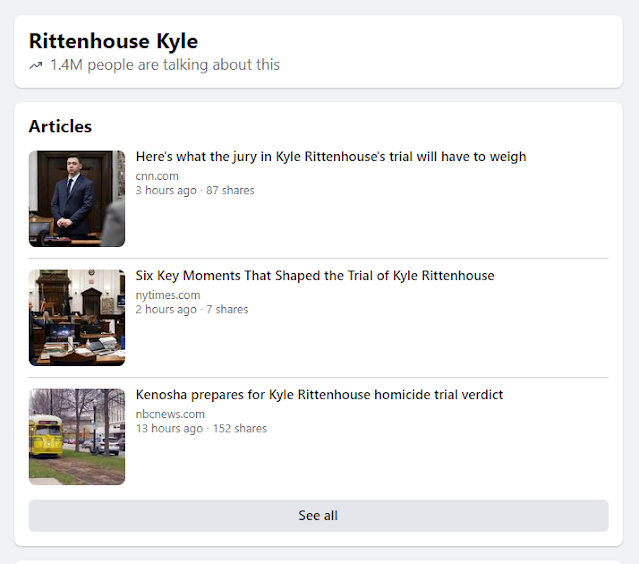Click the nytimes.com source label

pyautogui.click(x=168, y=295)
